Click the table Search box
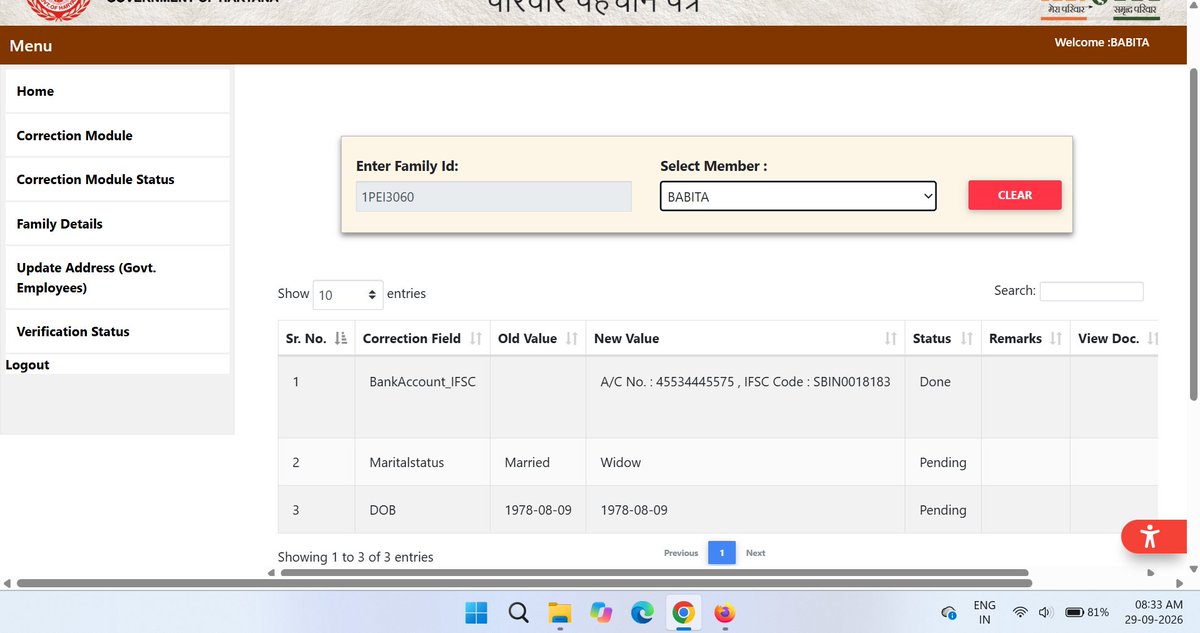This screenshot has height=633, width=1200. click(x=1091, y=291)
